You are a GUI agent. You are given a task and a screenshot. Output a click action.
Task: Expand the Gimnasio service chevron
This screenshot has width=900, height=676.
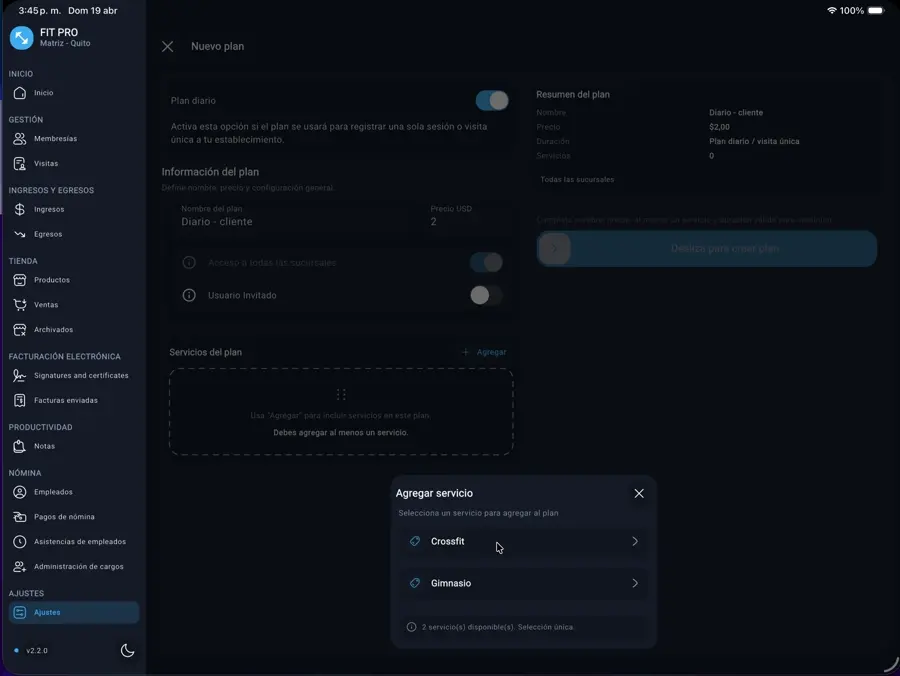(635, 583)
